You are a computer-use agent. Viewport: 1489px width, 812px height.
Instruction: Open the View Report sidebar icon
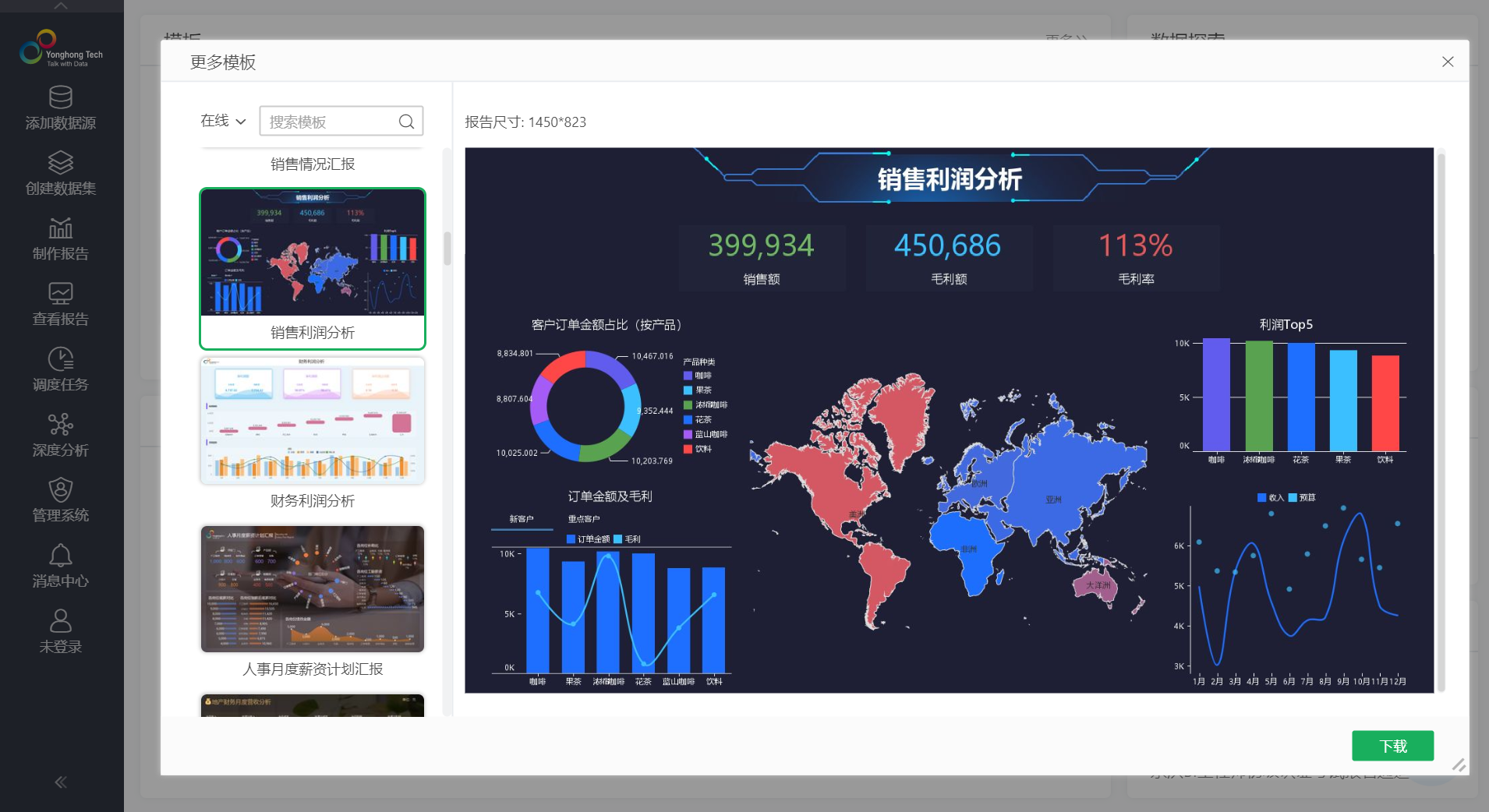61,294
